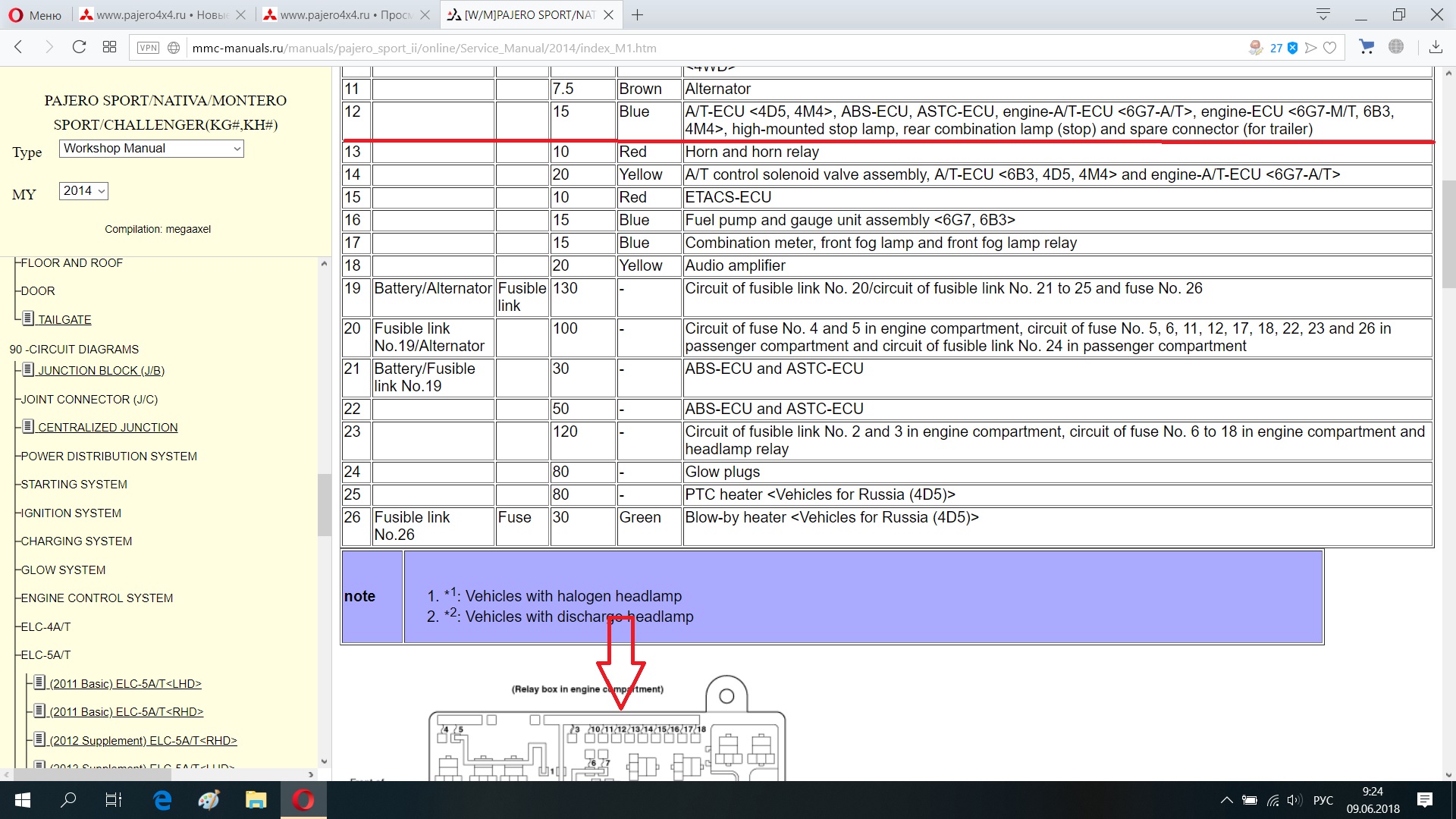
Task: Open the Opera Меню button
Action: tap(35, 15)
